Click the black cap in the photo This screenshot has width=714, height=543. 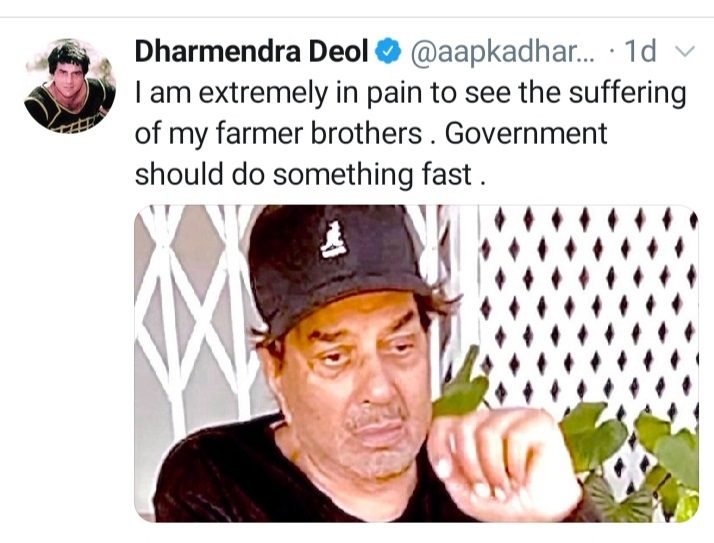pyautogui.click(x=337, y=264)
